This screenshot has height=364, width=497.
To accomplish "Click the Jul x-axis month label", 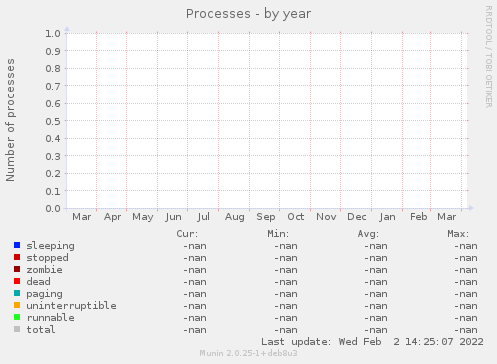I will (203, 217).
